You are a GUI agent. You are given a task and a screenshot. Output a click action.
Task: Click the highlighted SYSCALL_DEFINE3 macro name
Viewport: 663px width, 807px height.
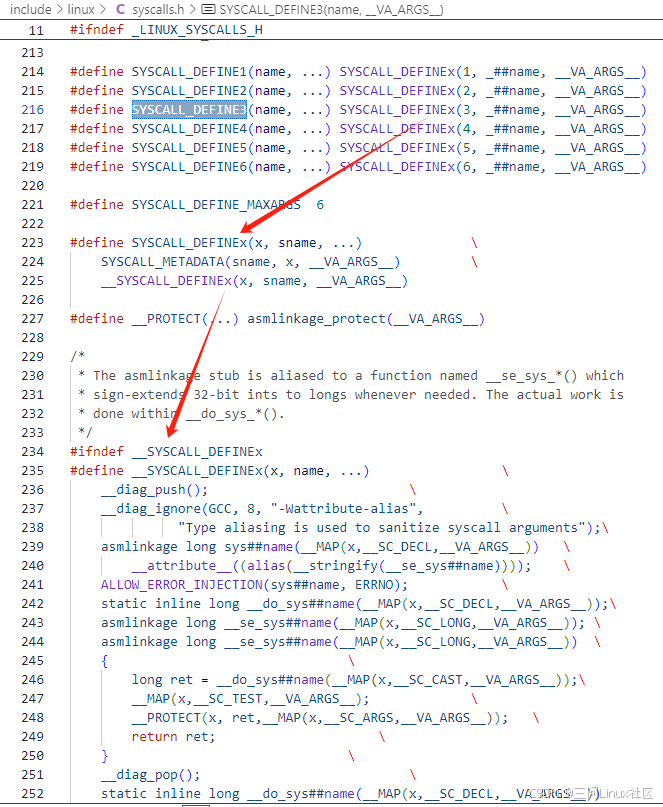click(189, 110)
